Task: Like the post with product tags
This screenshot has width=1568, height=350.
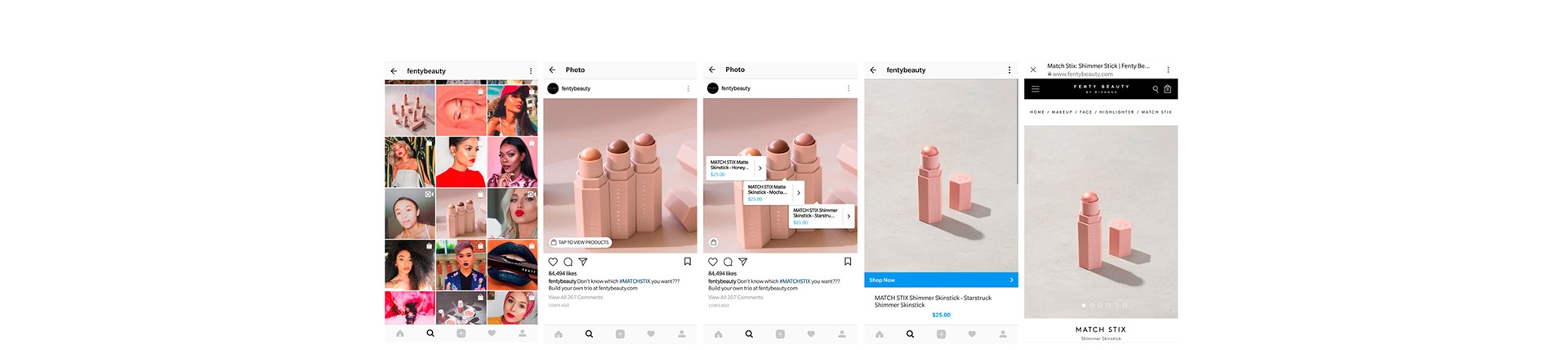Action: click(x=713, y=262)
